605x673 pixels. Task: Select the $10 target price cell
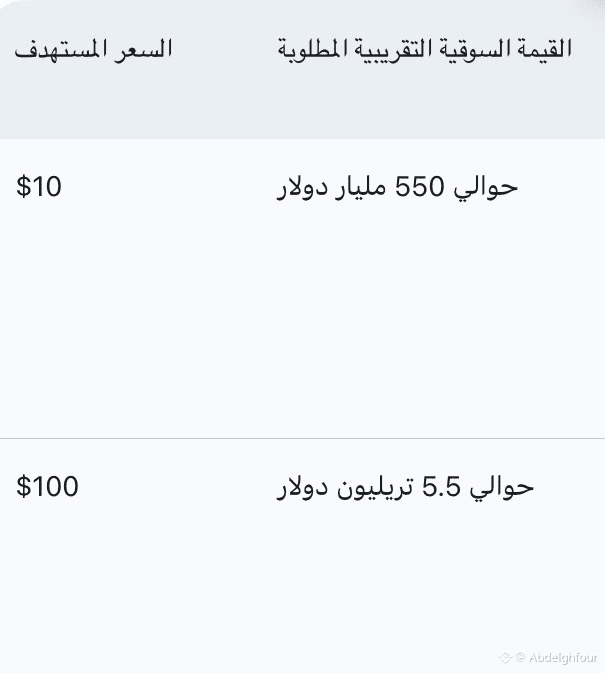coord(39,187)
